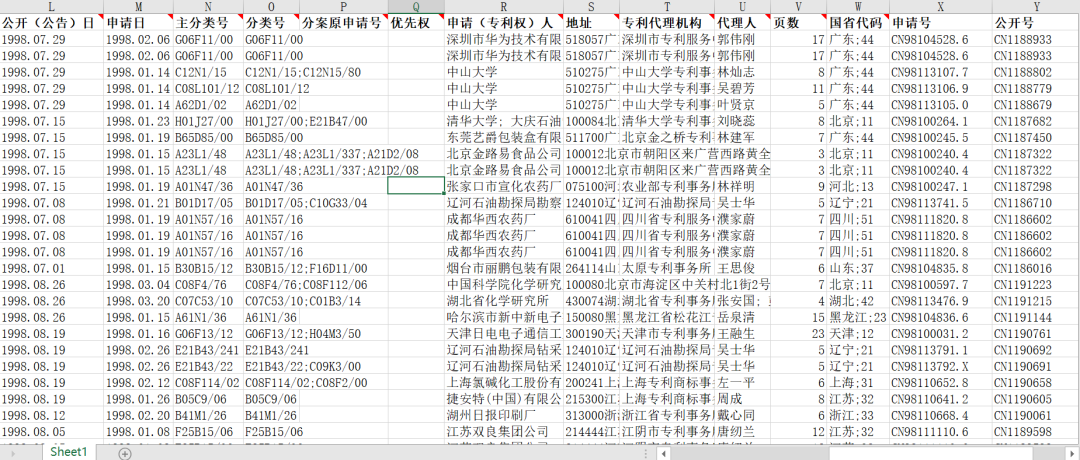Click the 主分类号 header cell
The image size is (1080, 460).
(208, 23)
